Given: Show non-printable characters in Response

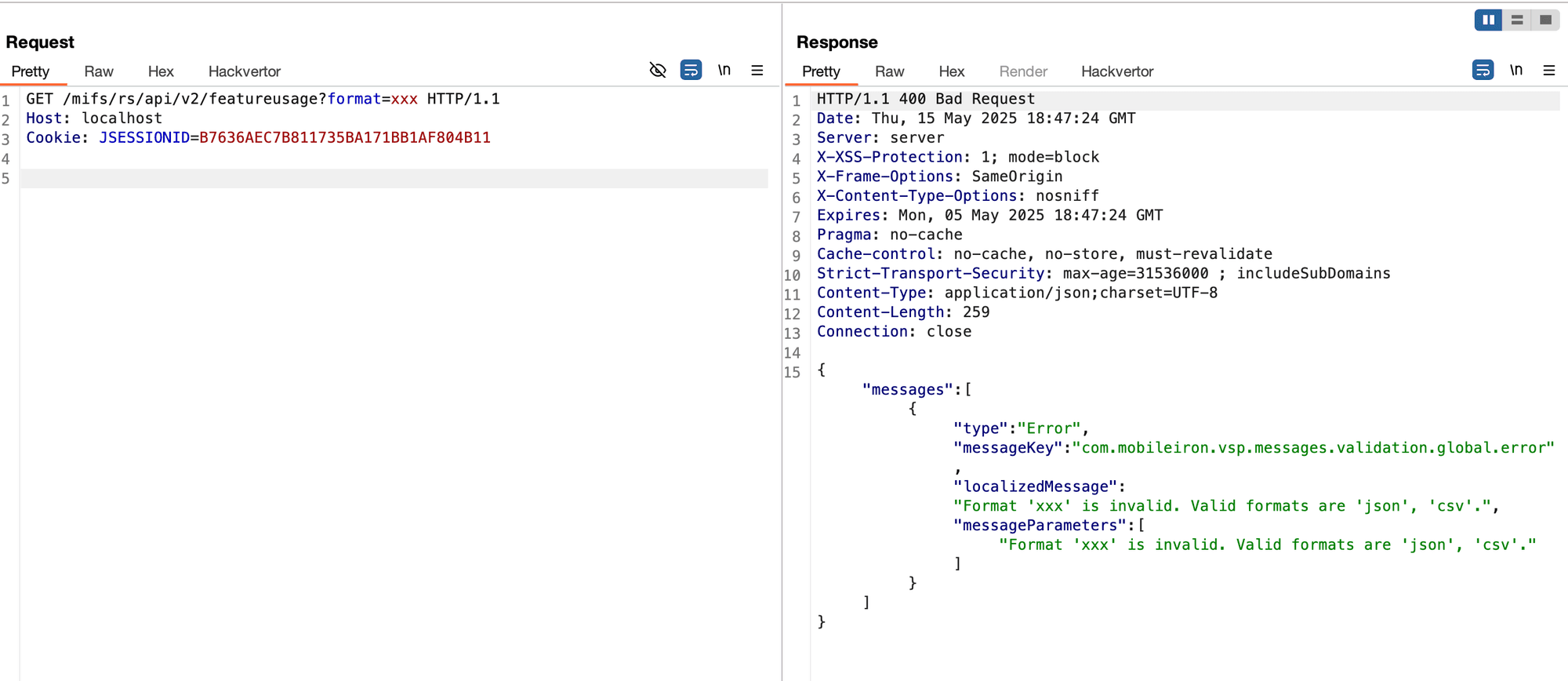Looking at the screenshot, I should (x=1516, y=71).
